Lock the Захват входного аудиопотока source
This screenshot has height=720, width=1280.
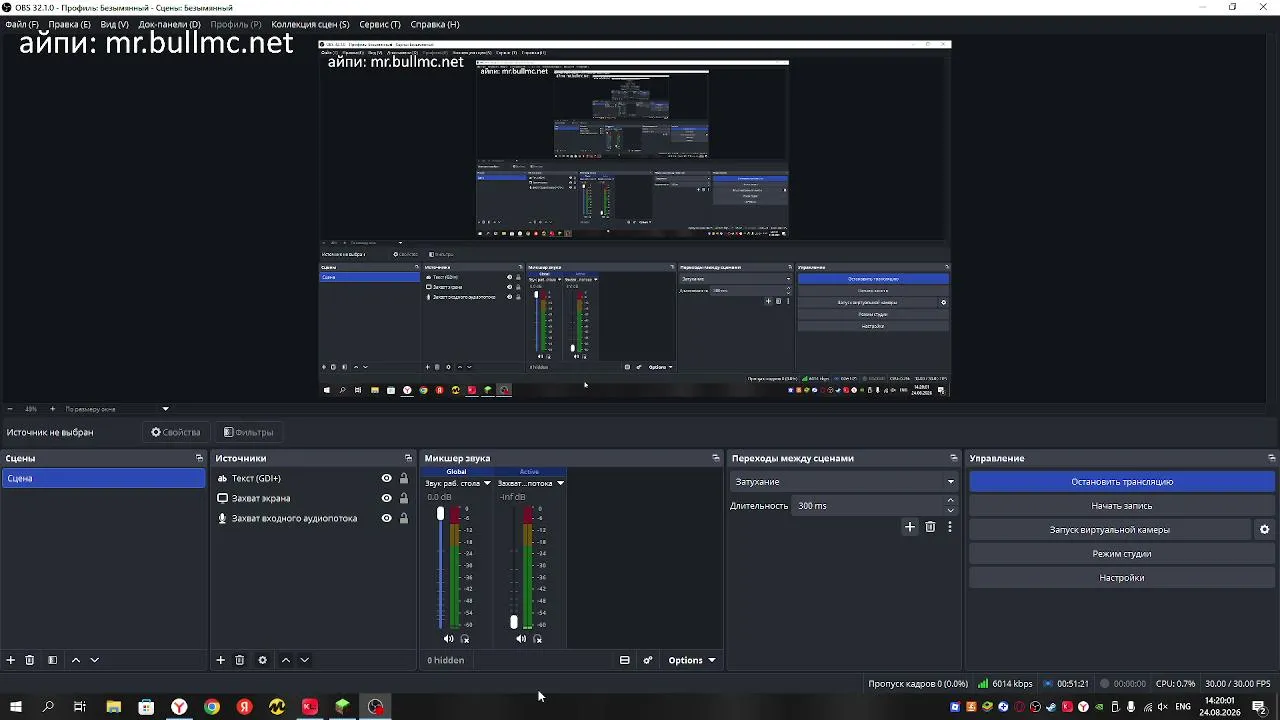[x=404, y=518]
